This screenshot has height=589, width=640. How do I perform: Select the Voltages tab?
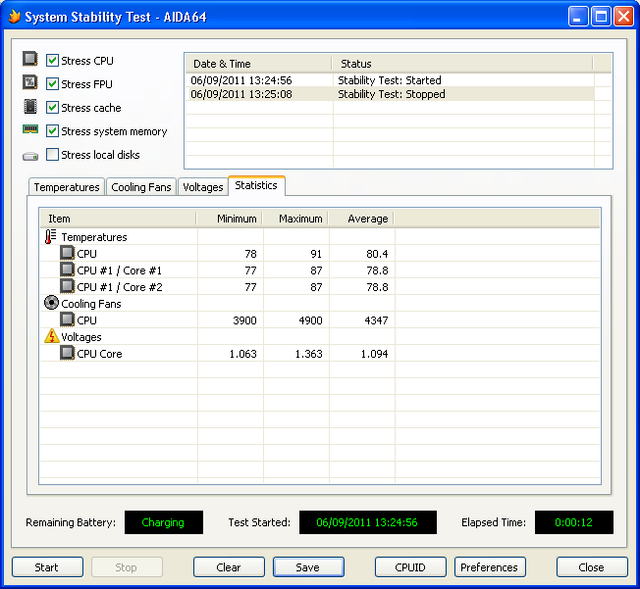coord(203,187)
